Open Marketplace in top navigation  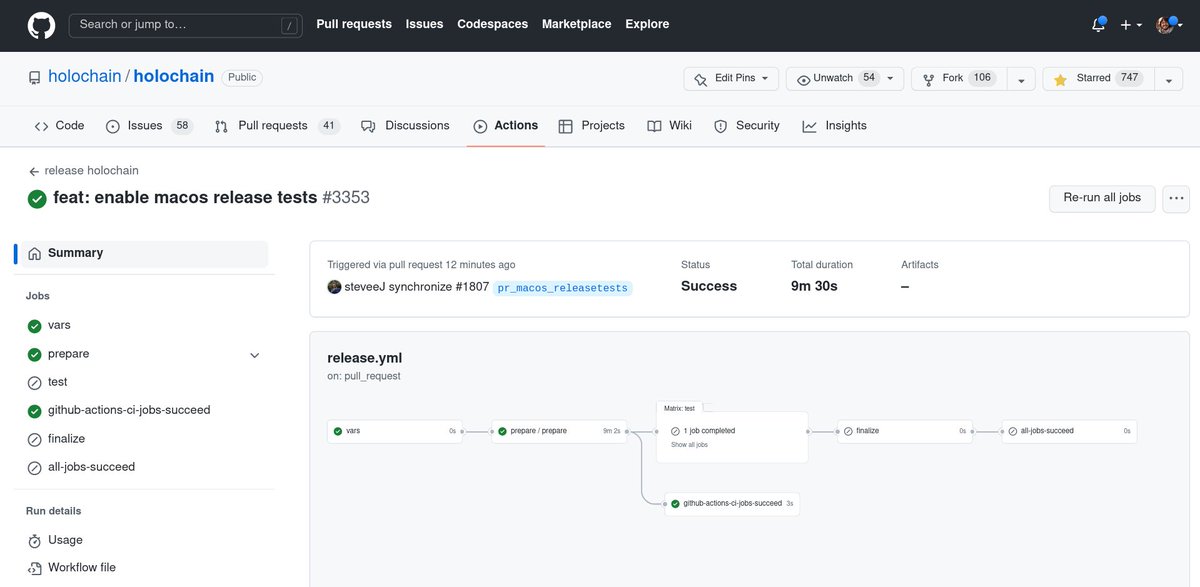coord(576,24)
